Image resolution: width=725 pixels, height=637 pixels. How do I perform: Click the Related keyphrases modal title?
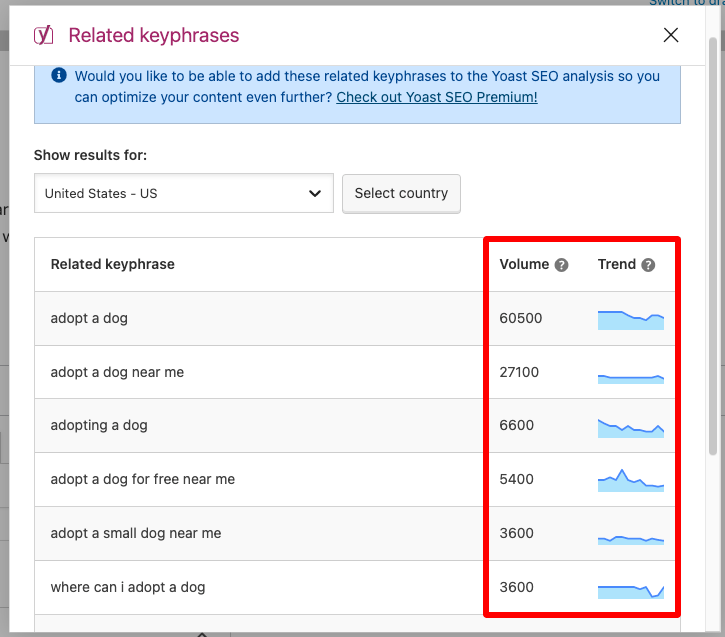tap(154, 35)
